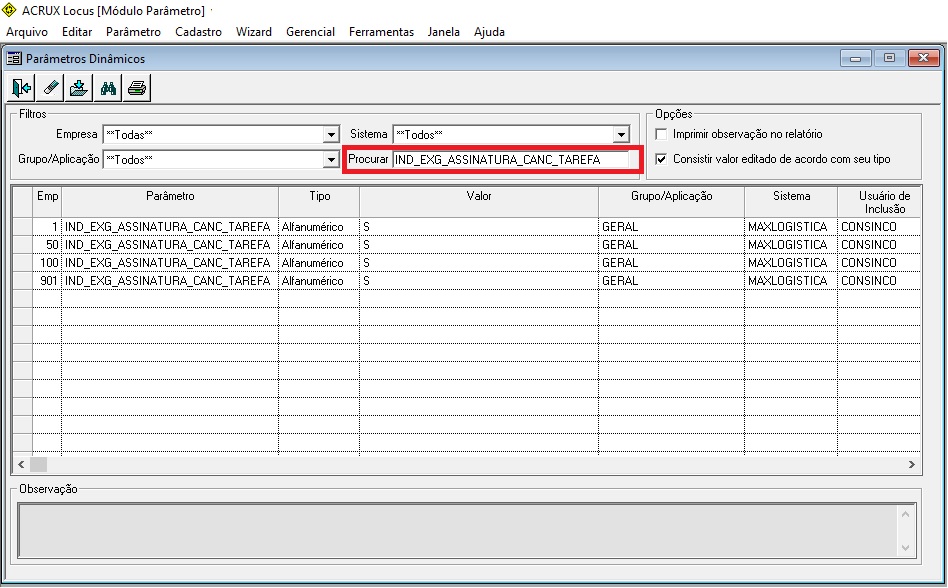Click the Parâmetros Dinâmicos window title icon

click(x=14, y=59)
